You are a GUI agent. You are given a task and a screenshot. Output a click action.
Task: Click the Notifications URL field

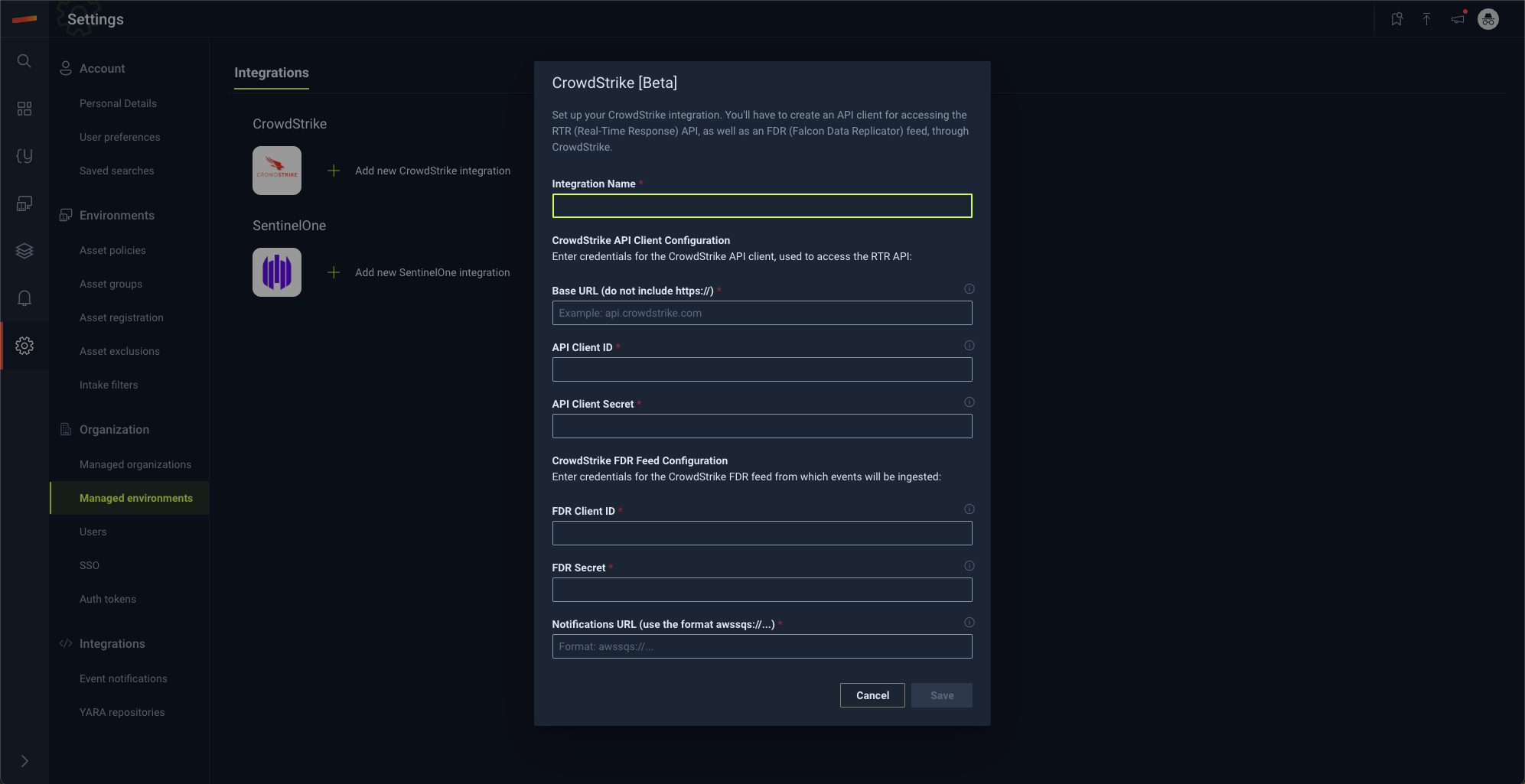[x=762, y=646]
